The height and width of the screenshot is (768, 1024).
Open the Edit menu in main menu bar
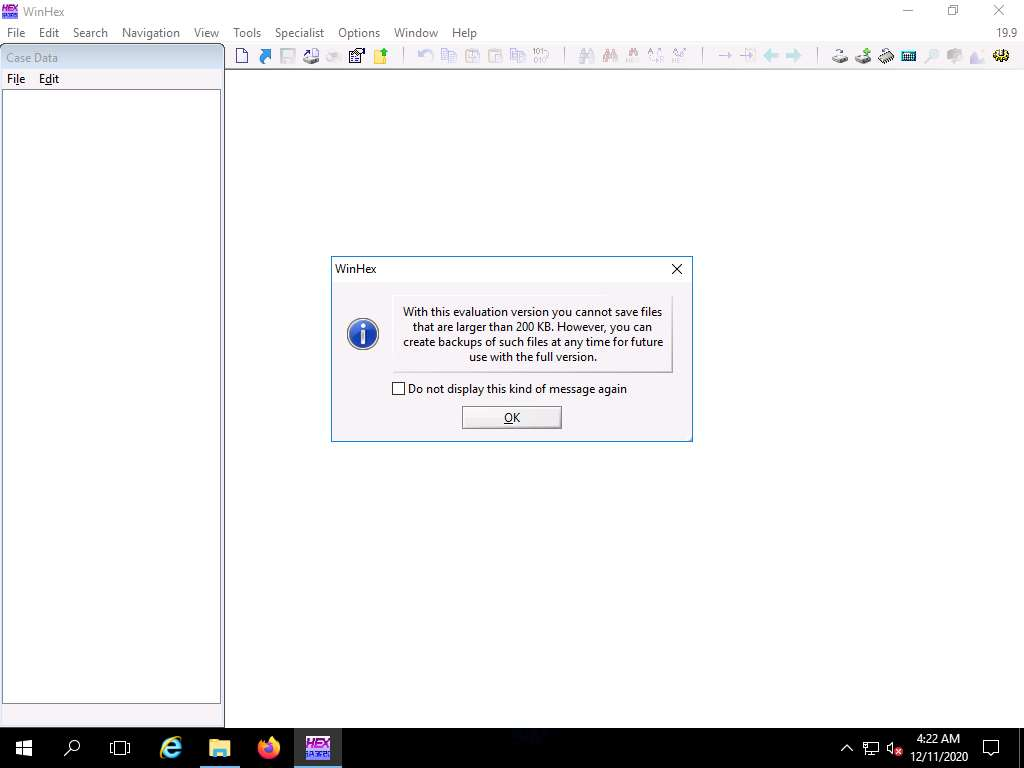(49, 33)
